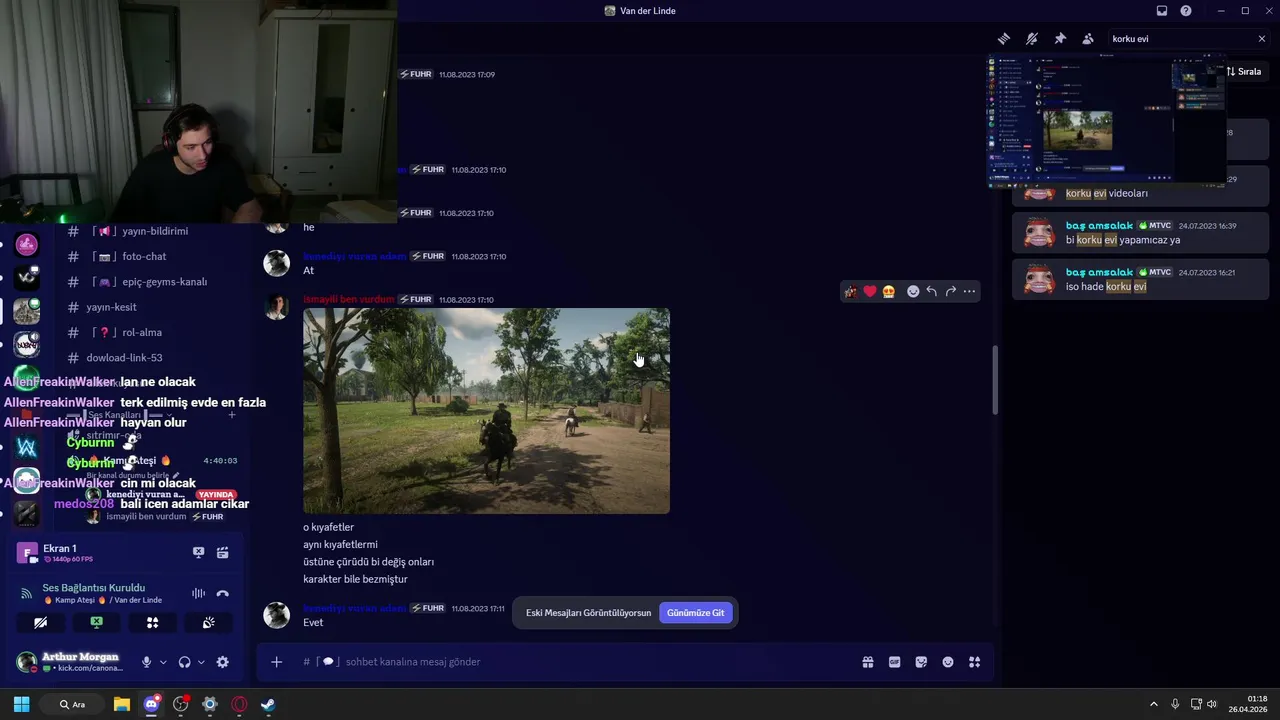This screenshot has height=720, width=1280.
Task: Open the apps launcher in message bar
Action: click(974, 662)
